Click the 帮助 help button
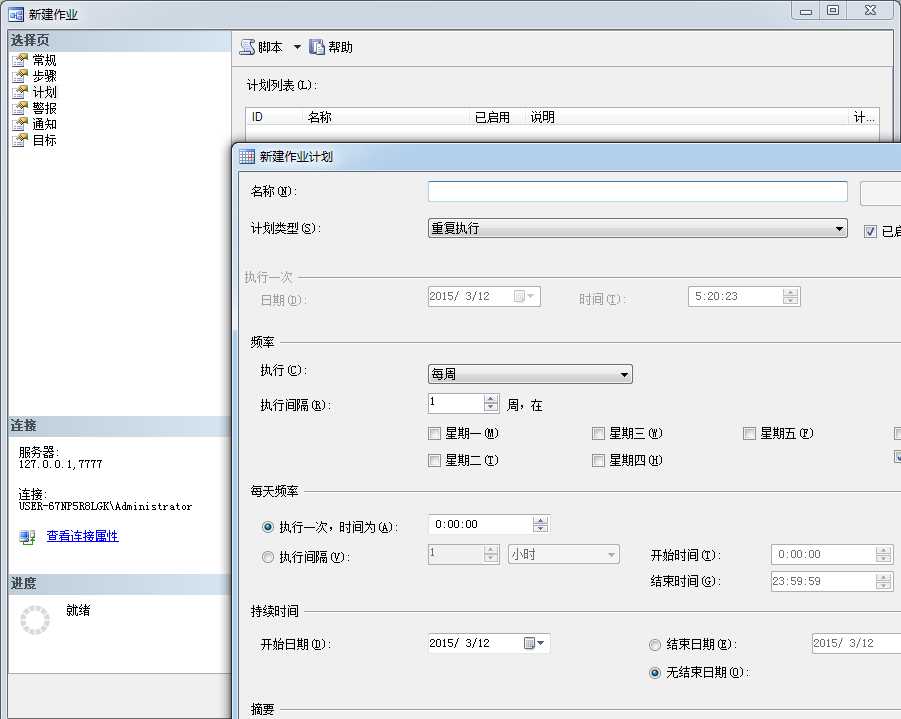 (x=331, y=47)
